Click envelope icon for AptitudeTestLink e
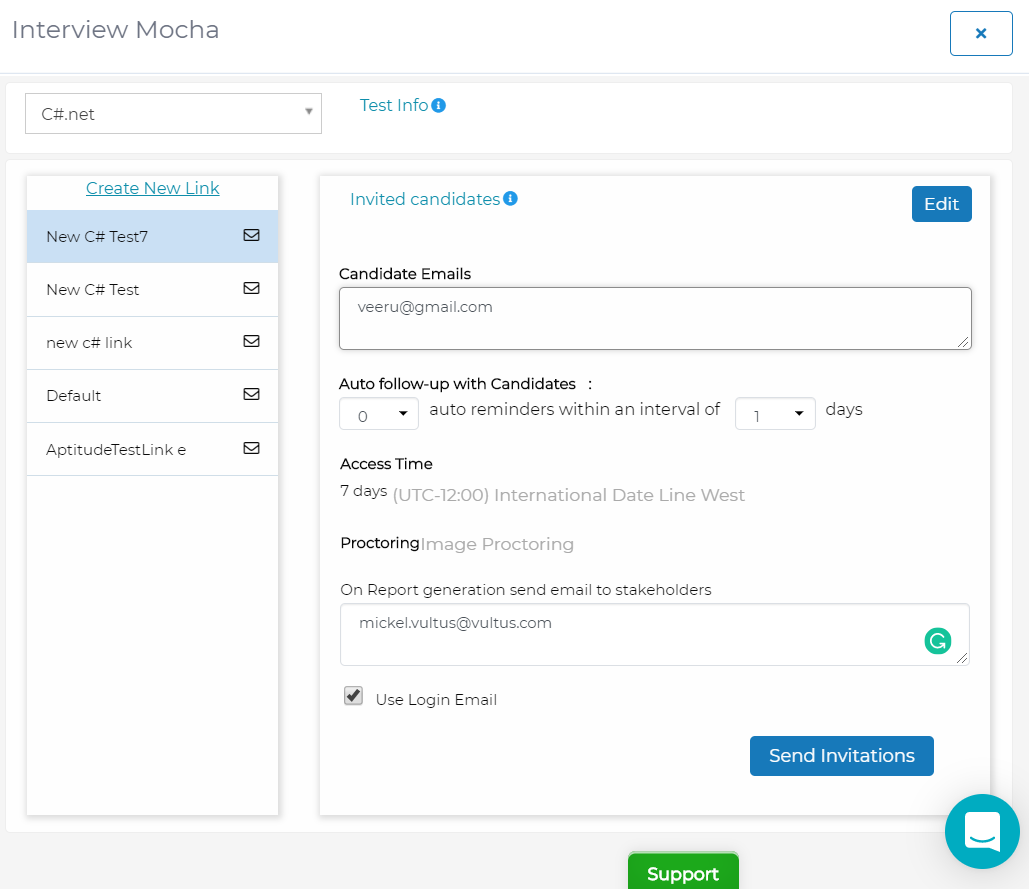The width and height of the screenshot is (1029, 889). (x=251, y=448)
